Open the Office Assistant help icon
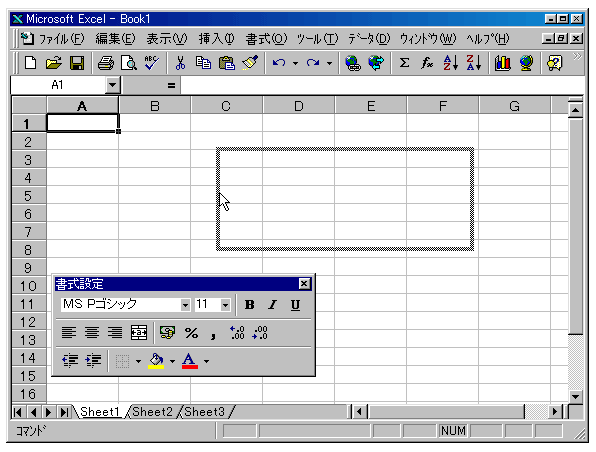Image resolution: width=596 pixels, height=452 pixels. [x=555, y=63]
